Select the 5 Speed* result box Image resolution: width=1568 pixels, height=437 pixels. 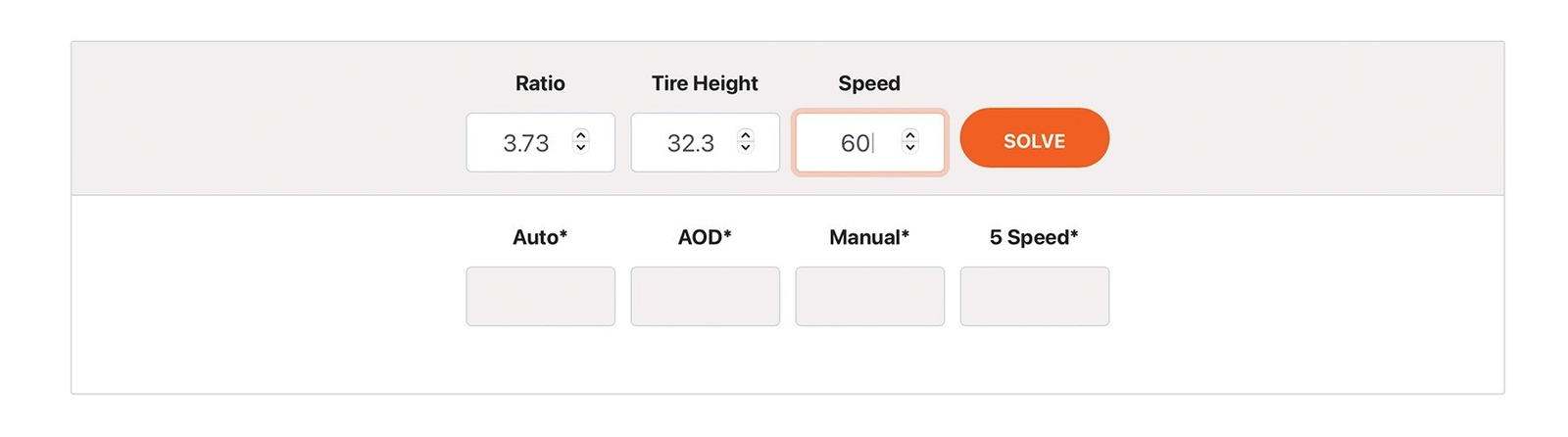point(1034,296)
